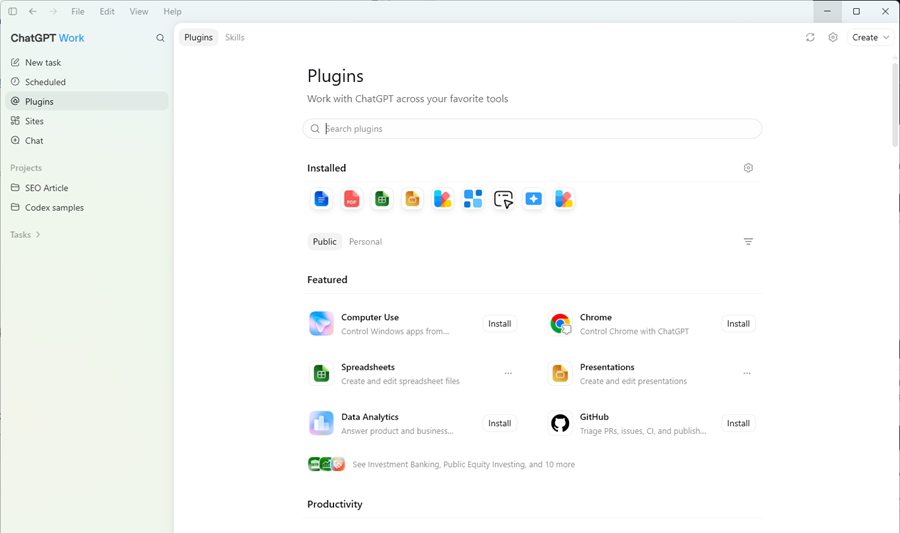Open the installed orange Presentations plugin icon
The image size is (900, 533).
(412, 199)
